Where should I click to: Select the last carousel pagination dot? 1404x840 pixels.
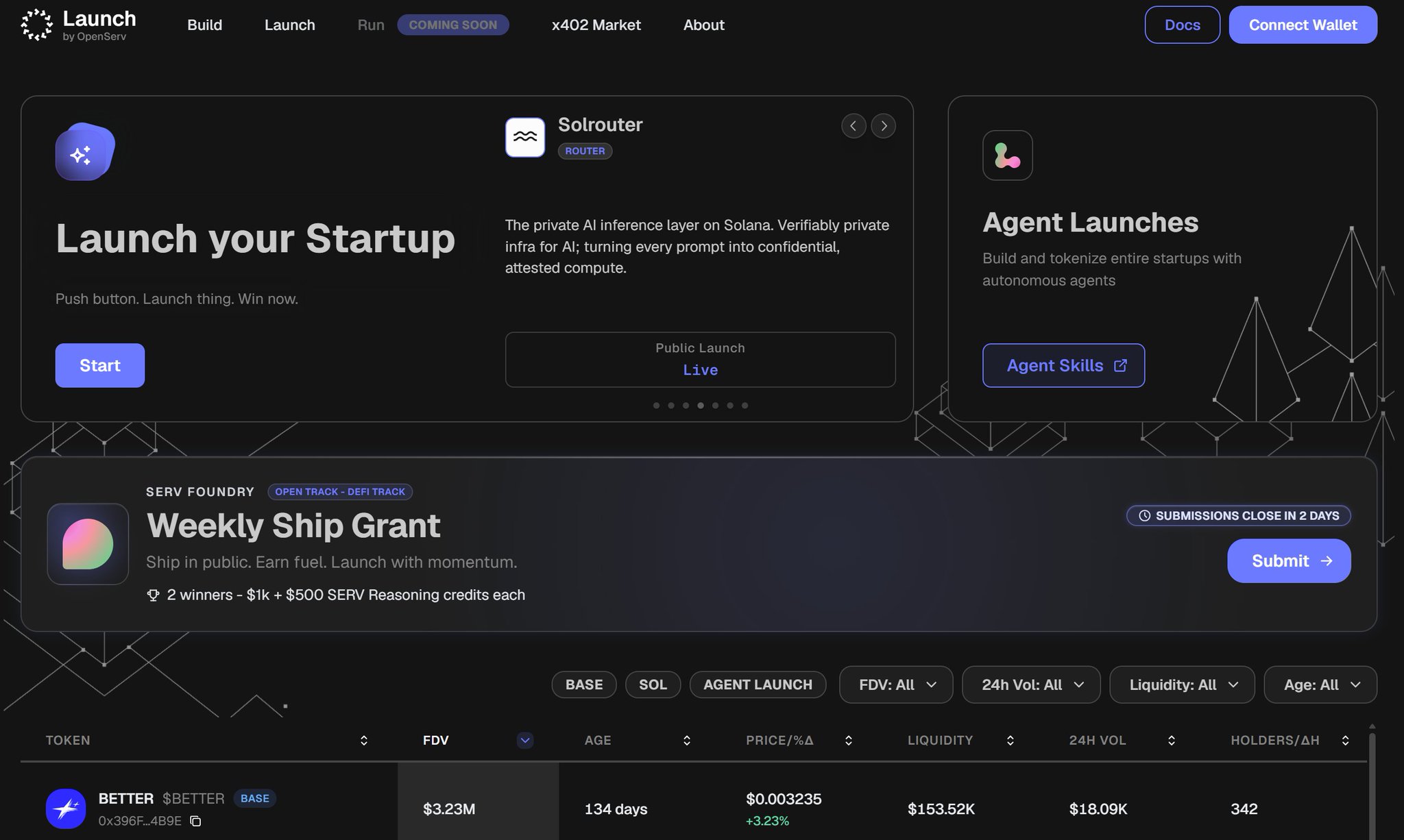click(745, 406)
